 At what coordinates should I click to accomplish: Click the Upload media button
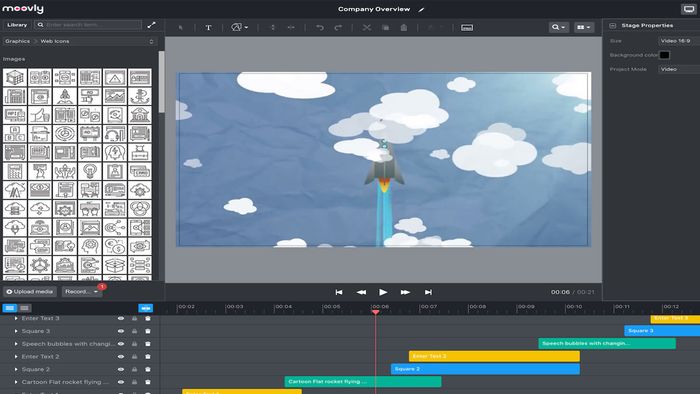coord(29,291)
